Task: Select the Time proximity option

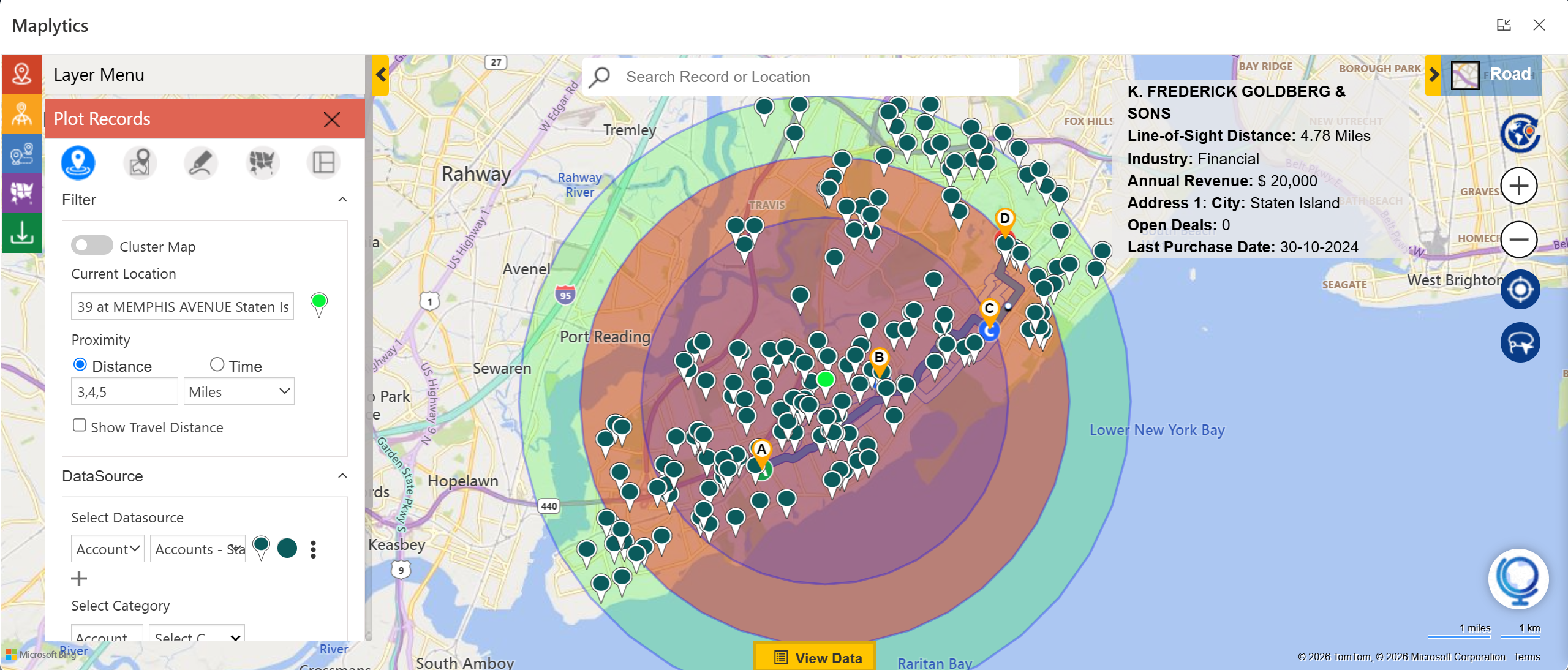Action: (217, 364)
